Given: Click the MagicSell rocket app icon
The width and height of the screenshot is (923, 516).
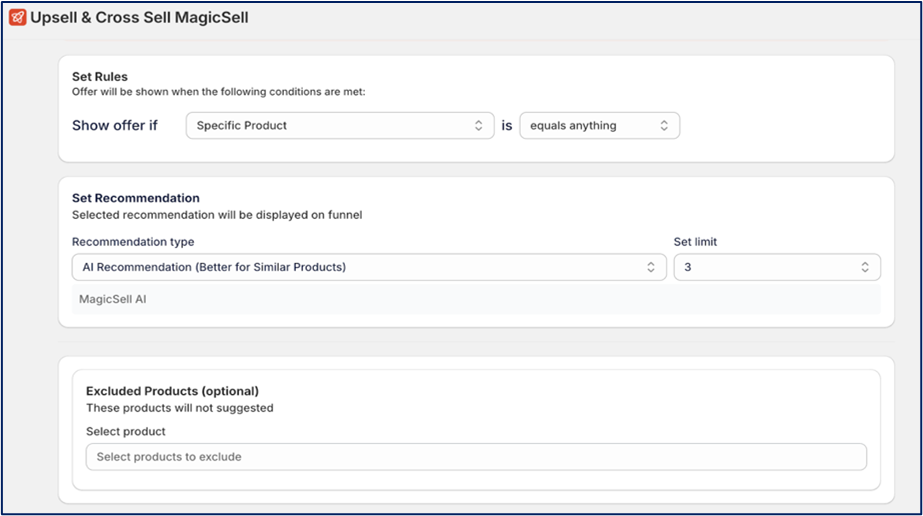Looking at the screenshot, I should [18, 18].
